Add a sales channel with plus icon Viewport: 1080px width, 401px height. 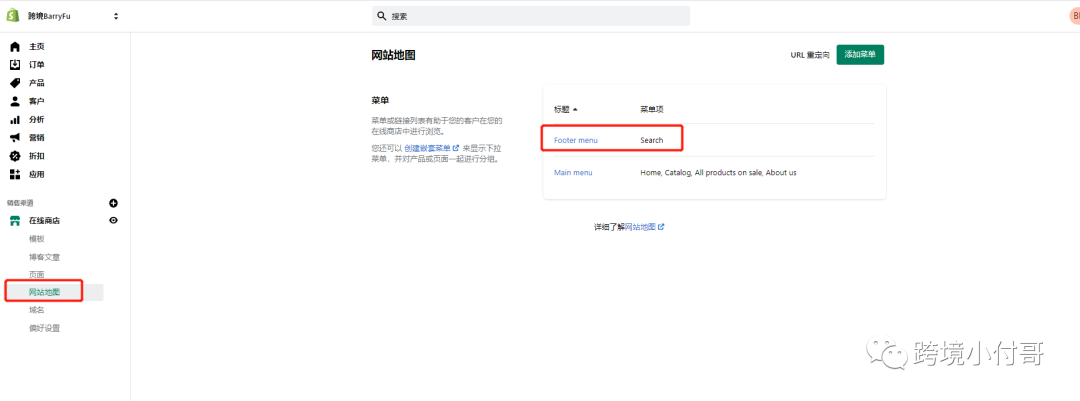(x=114, y=203)
